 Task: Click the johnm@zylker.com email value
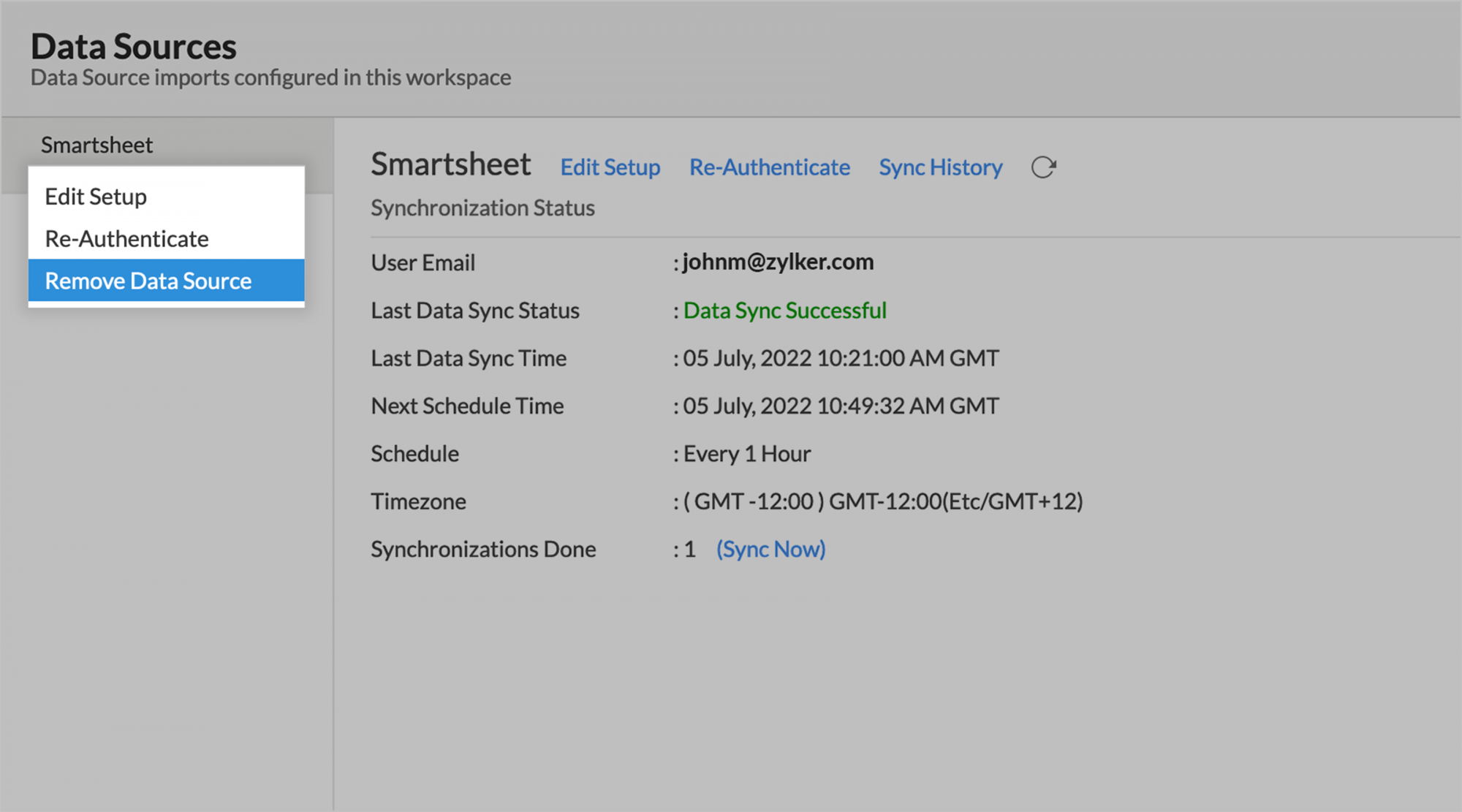pyautogui.click(x=778, y=262)
